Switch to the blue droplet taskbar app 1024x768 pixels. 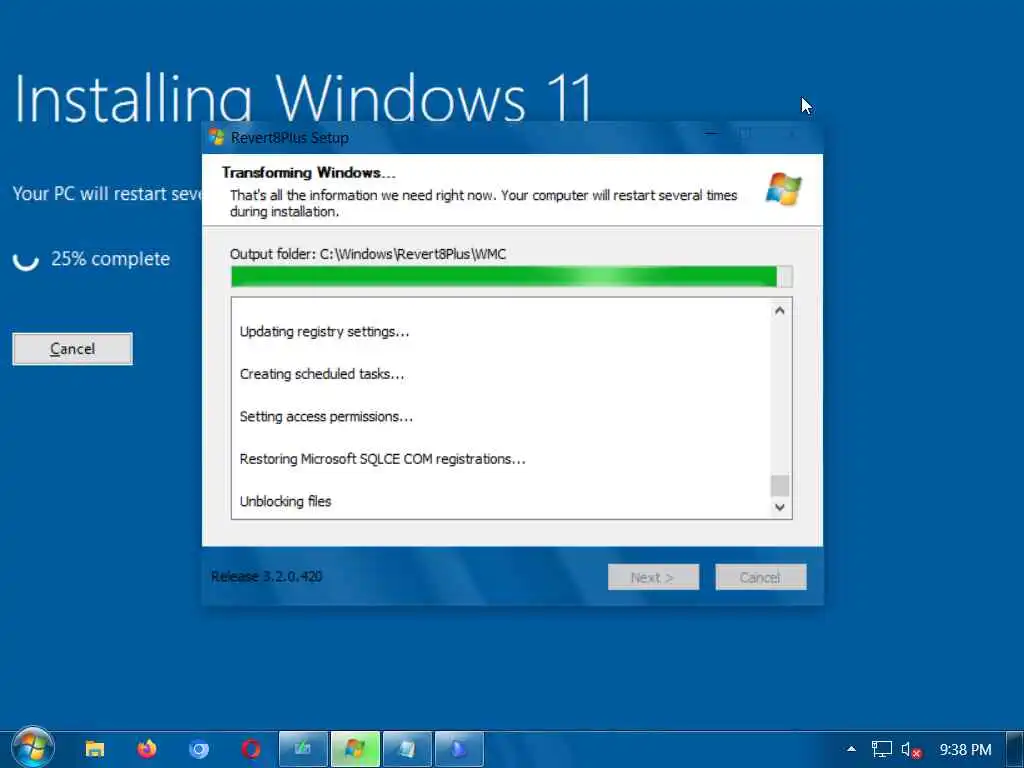click(x=459, y=749)
